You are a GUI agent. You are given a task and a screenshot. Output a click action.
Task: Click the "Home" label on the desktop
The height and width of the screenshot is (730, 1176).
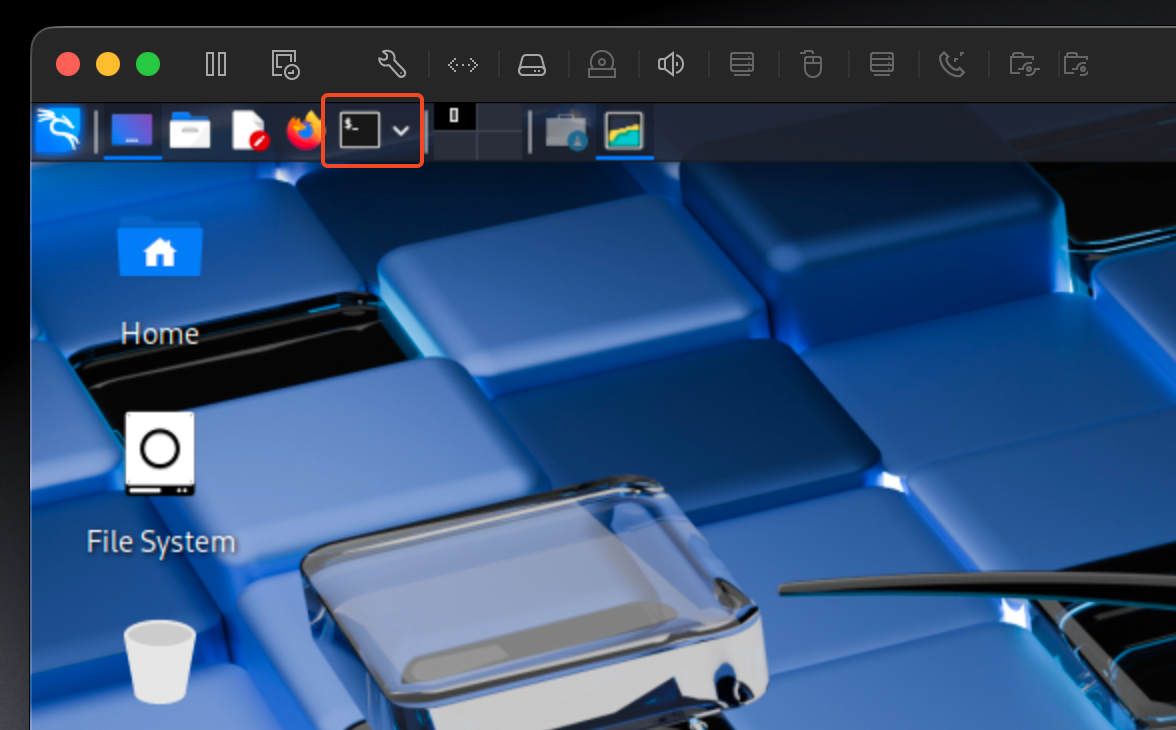point(160,334)
